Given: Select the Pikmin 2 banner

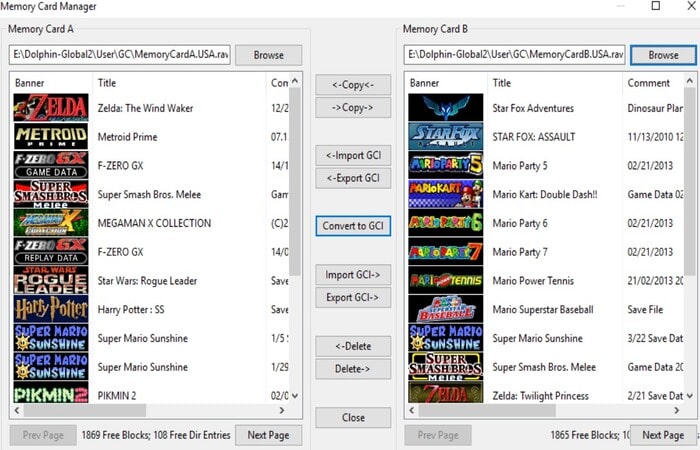Looking at the screenshot, I should [51, 393].
